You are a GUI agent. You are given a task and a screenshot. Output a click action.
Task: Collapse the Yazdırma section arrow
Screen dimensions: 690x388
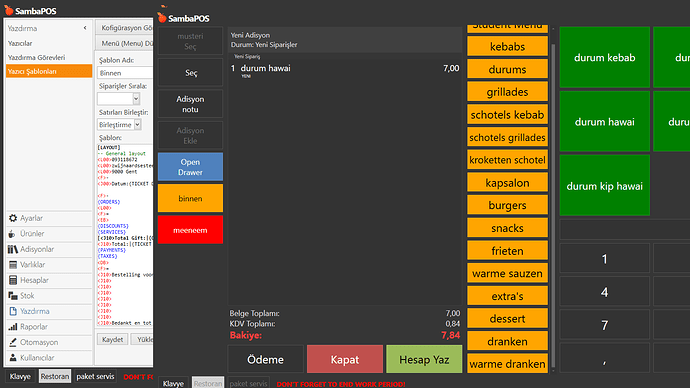85,28
